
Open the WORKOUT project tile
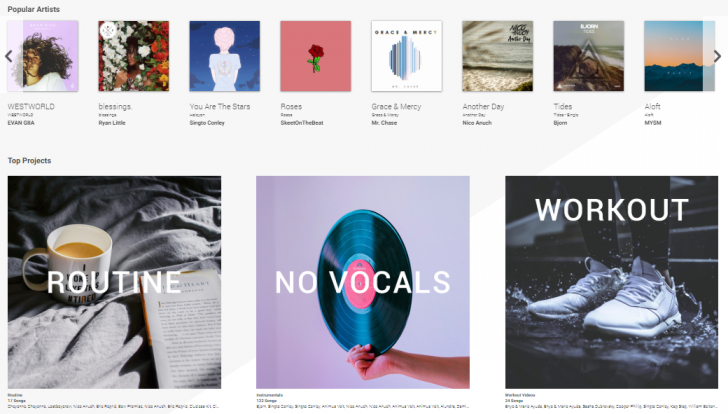pos(611,282)
